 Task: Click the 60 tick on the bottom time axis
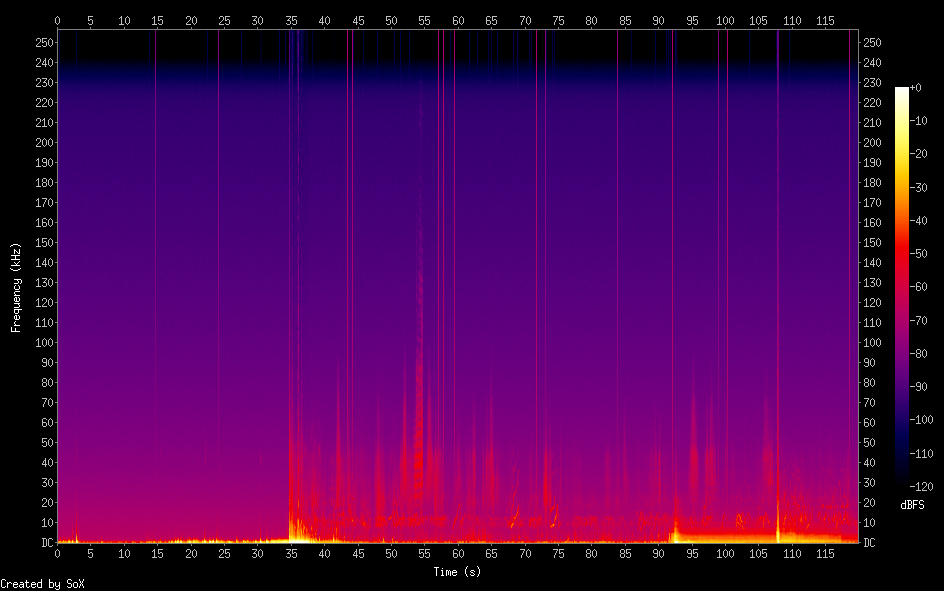(x=458, y=554)
